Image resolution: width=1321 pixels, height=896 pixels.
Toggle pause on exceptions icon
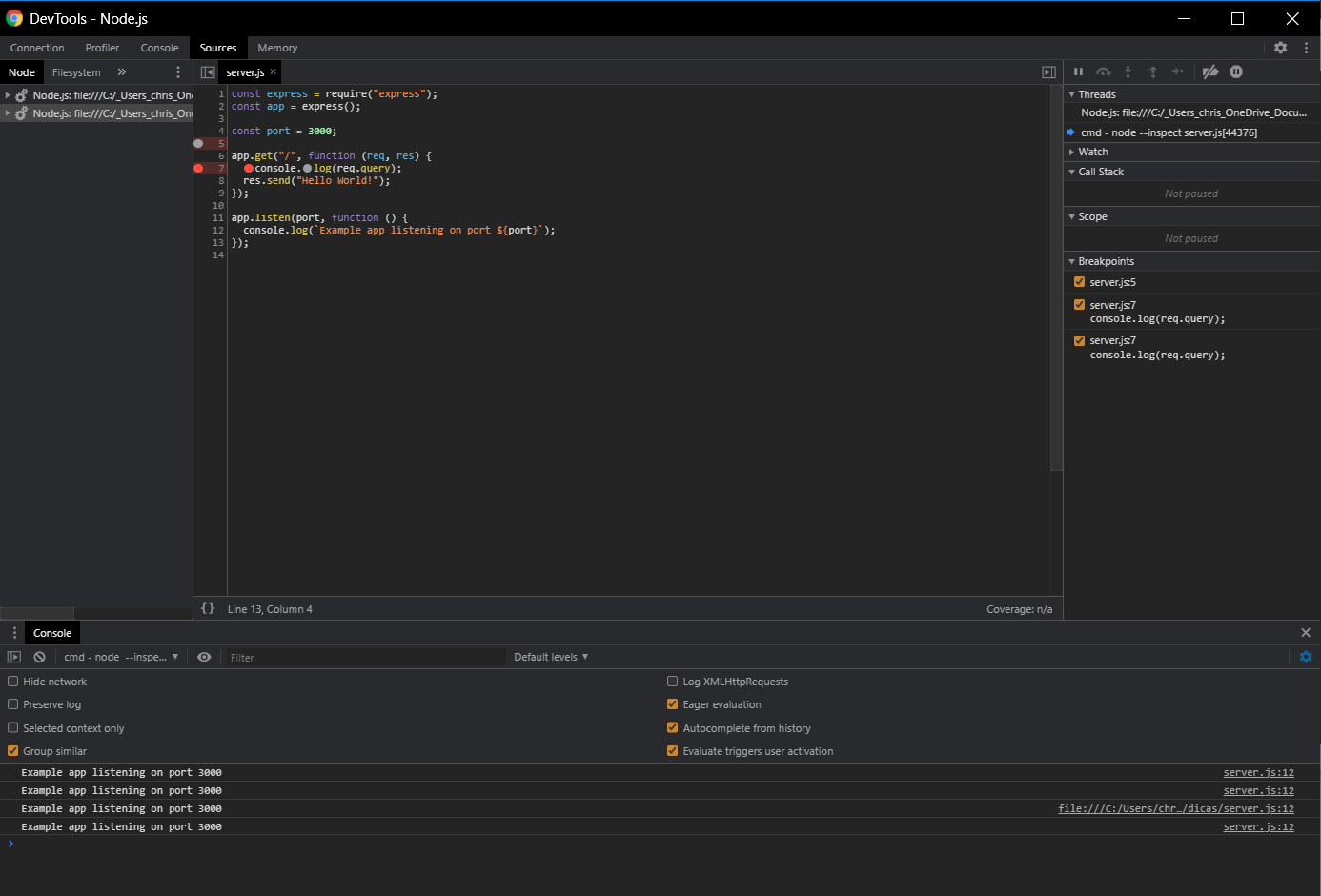(x=1236, y=71)
